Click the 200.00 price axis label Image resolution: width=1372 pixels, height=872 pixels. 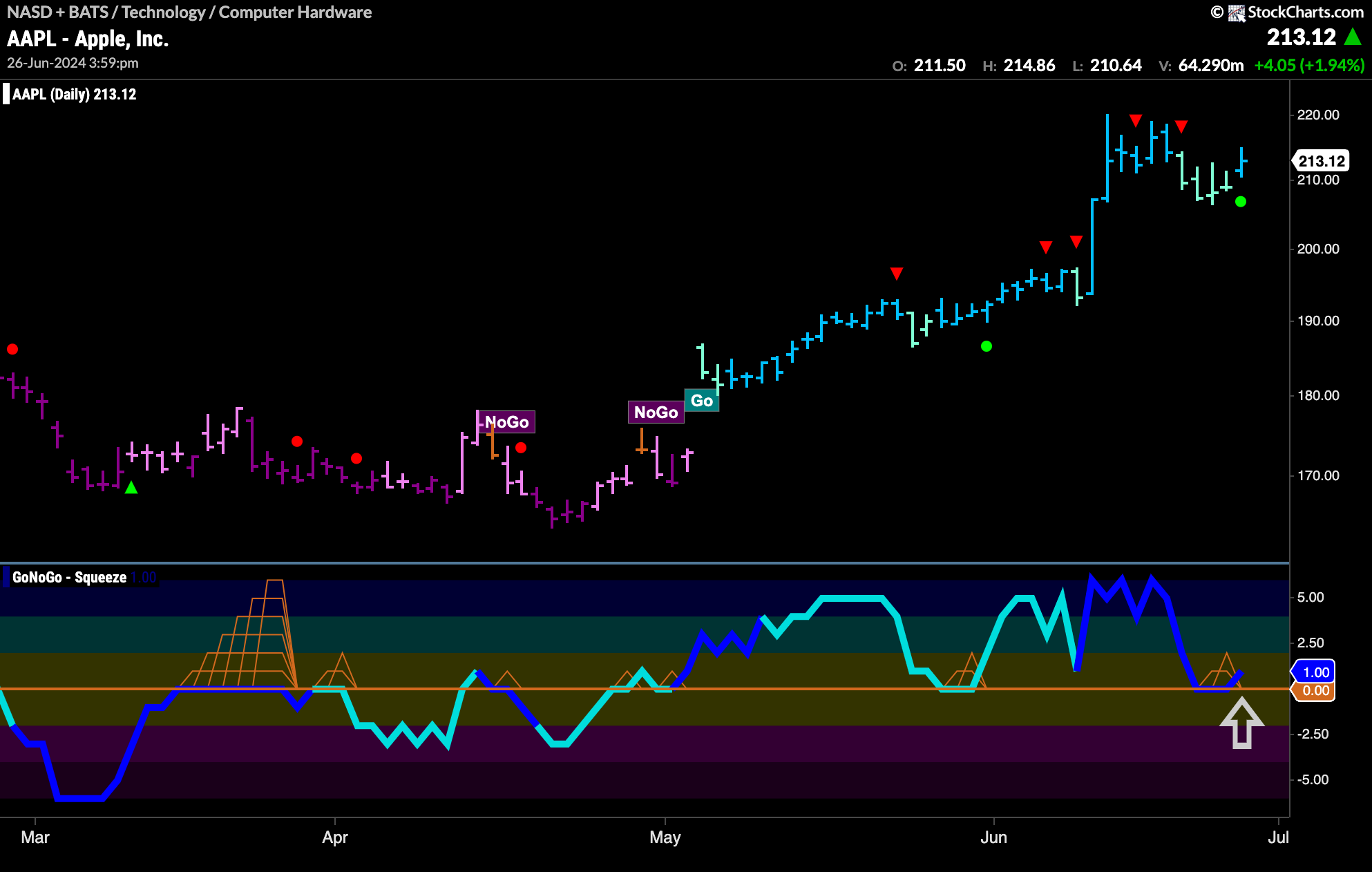click(1318, 249)
